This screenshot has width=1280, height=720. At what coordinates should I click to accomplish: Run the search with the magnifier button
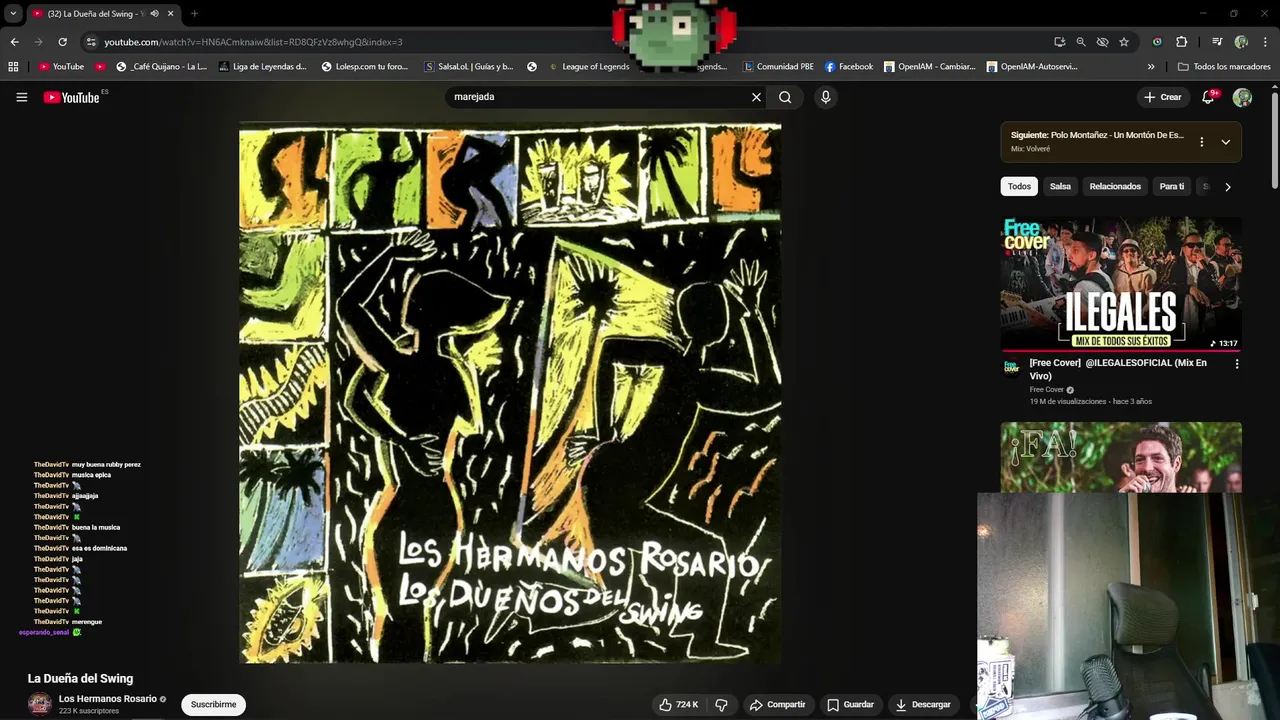[x=785, y=97]
